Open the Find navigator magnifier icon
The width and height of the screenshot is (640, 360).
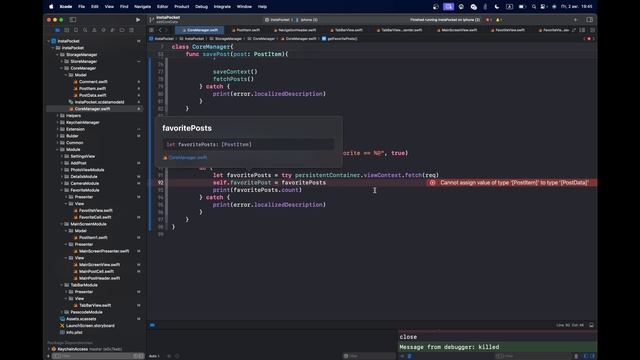click(85, 30)
